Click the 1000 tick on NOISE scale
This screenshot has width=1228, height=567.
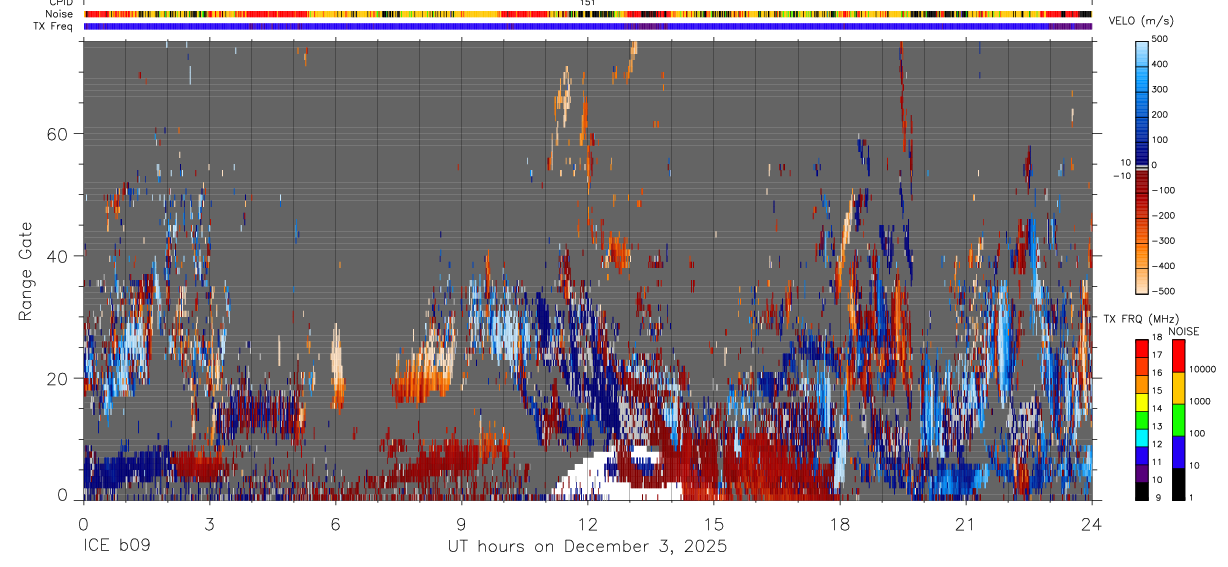[x=1201, y=401]
